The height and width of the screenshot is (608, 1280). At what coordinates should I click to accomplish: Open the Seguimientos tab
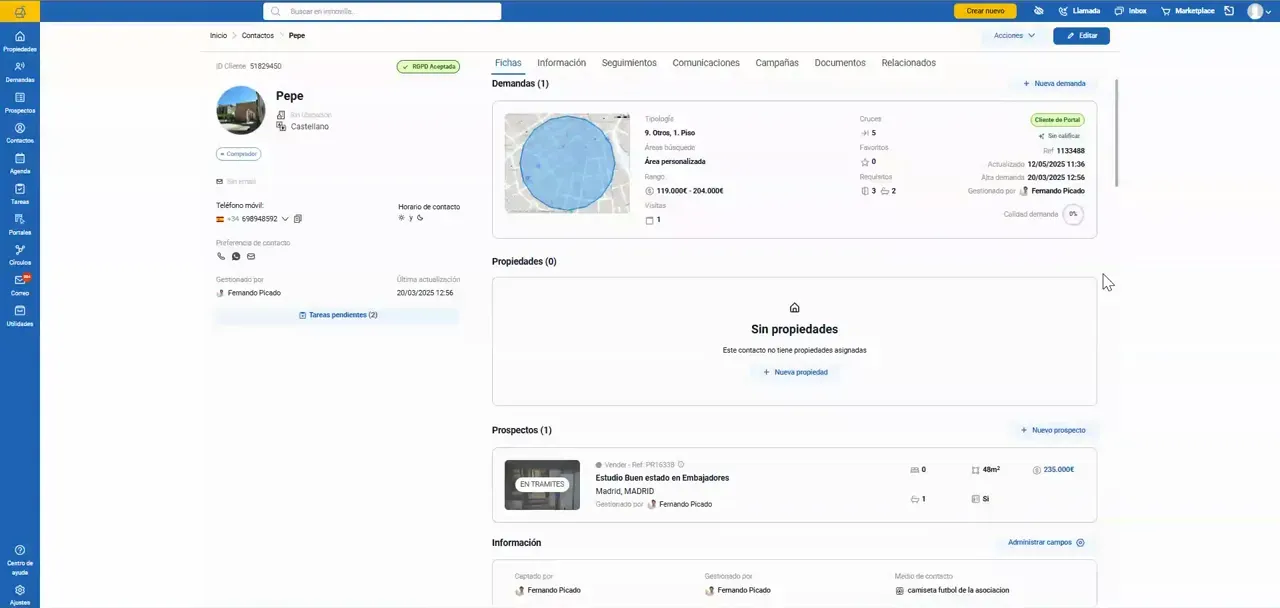pyautogui.click(x=629, y=63)
